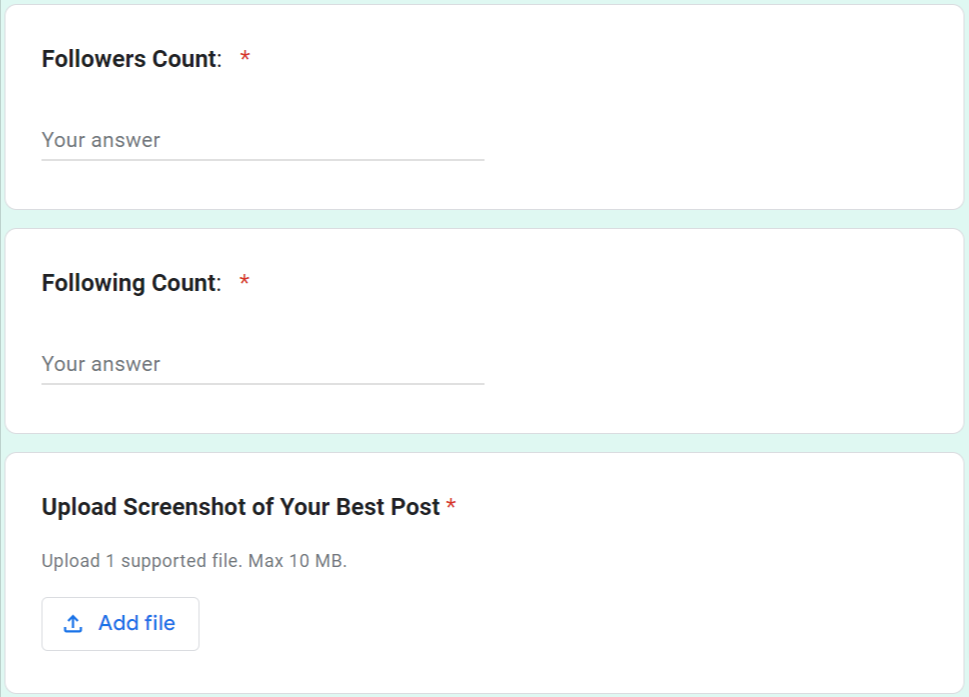
Task: Click the Upload Screenshot of Your Best Post heading
Action: click(x=240, y=507)
